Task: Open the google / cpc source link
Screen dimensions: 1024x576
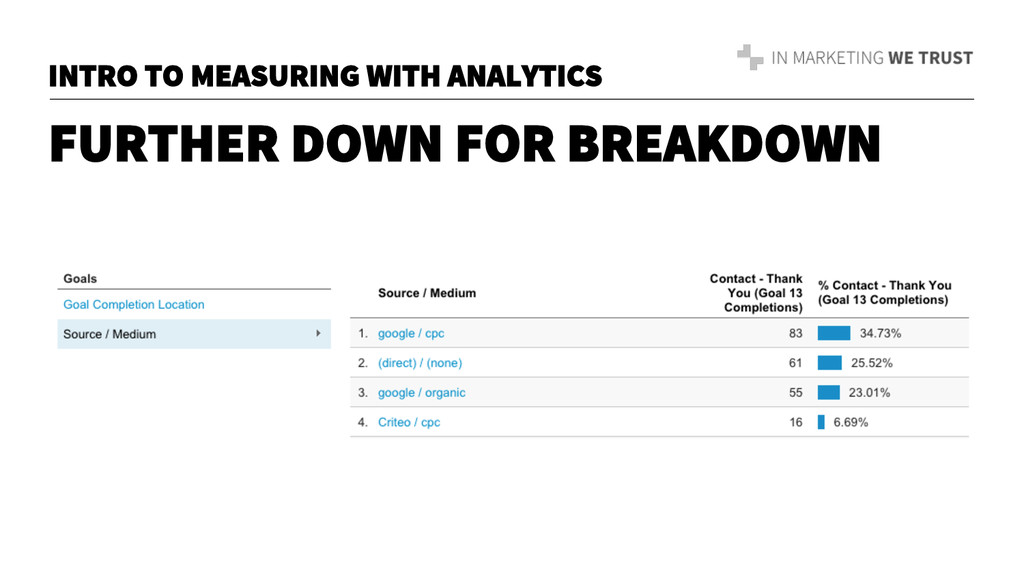Action: point(411,333)
